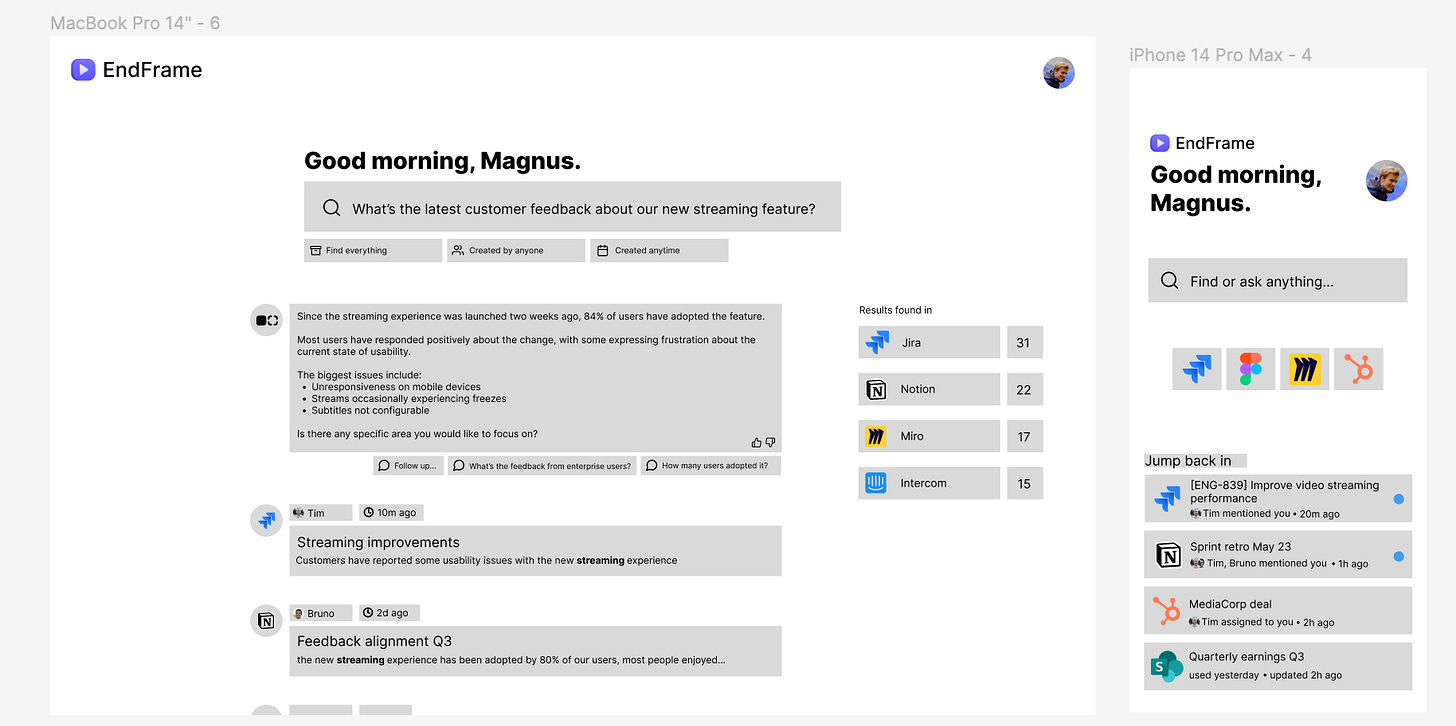Open the Streaming improvements result
1456x726 pixels.
click(536, 551)
